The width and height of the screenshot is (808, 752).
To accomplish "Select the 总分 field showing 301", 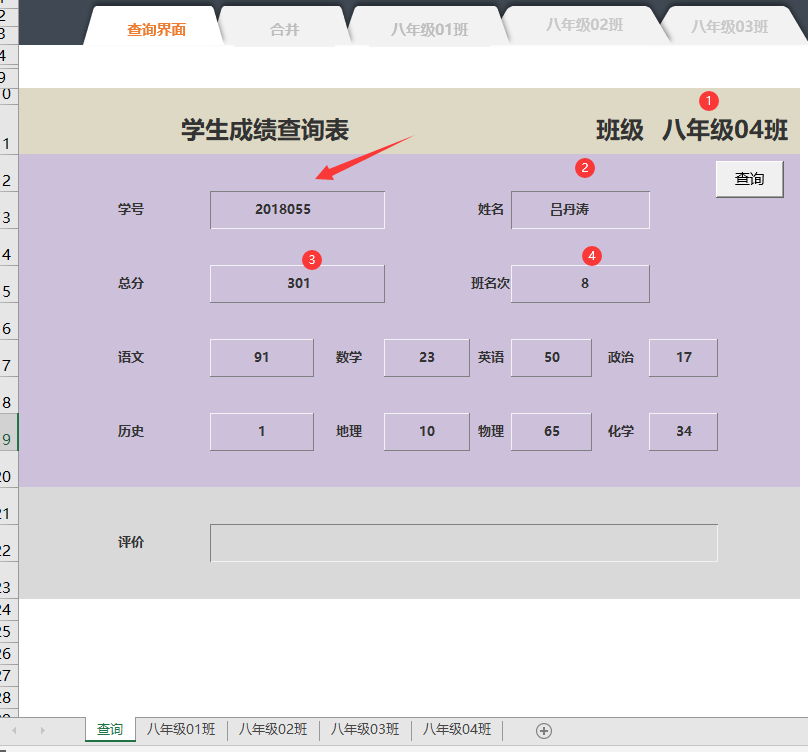I will pyautogui.click(x=297, y=283).
